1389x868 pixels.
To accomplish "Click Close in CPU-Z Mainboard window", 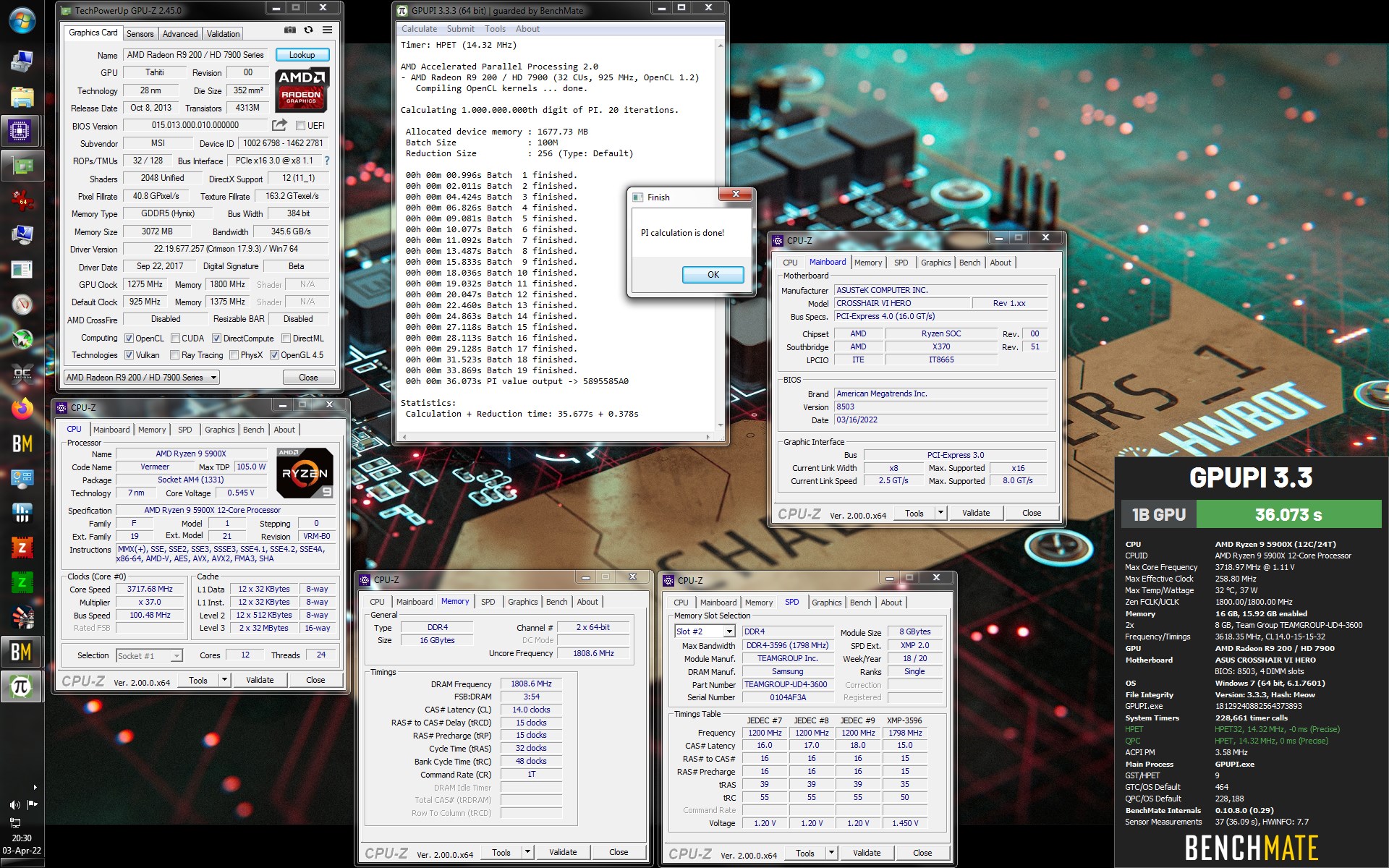I will [x=1032, y=513].
